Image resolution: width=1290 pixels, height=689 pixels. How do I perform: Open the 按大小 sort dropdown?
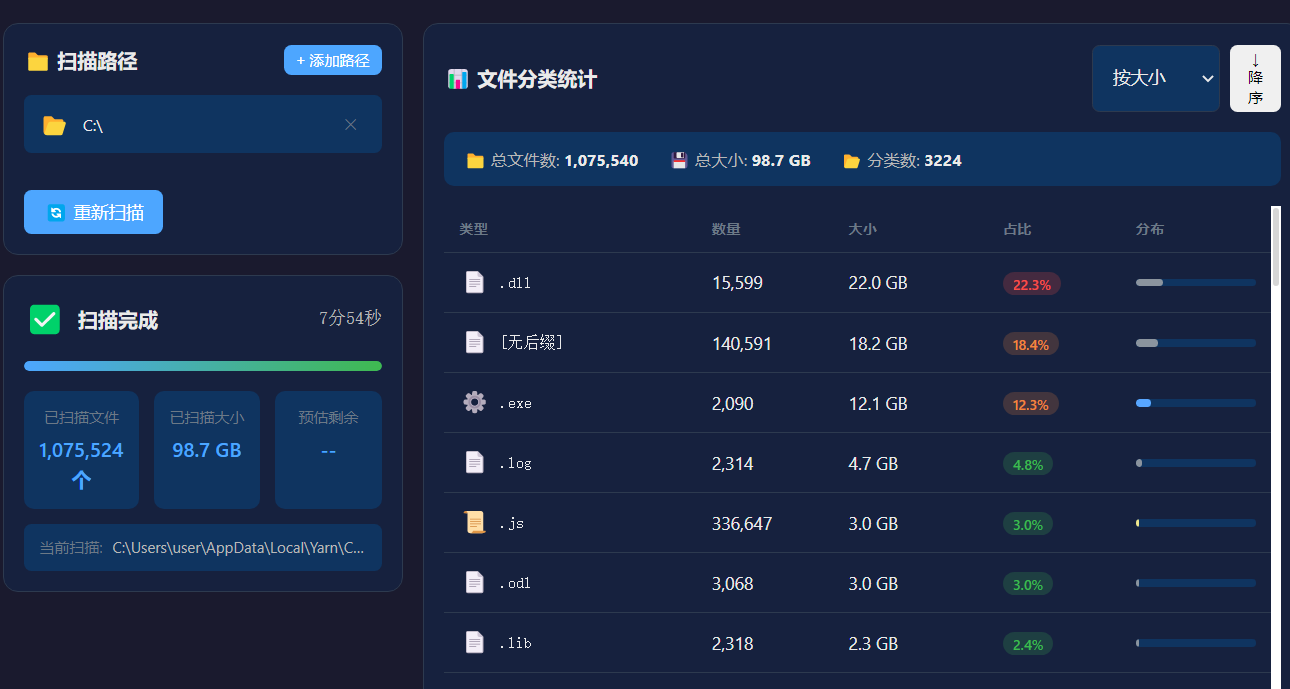coord(1156,78)
